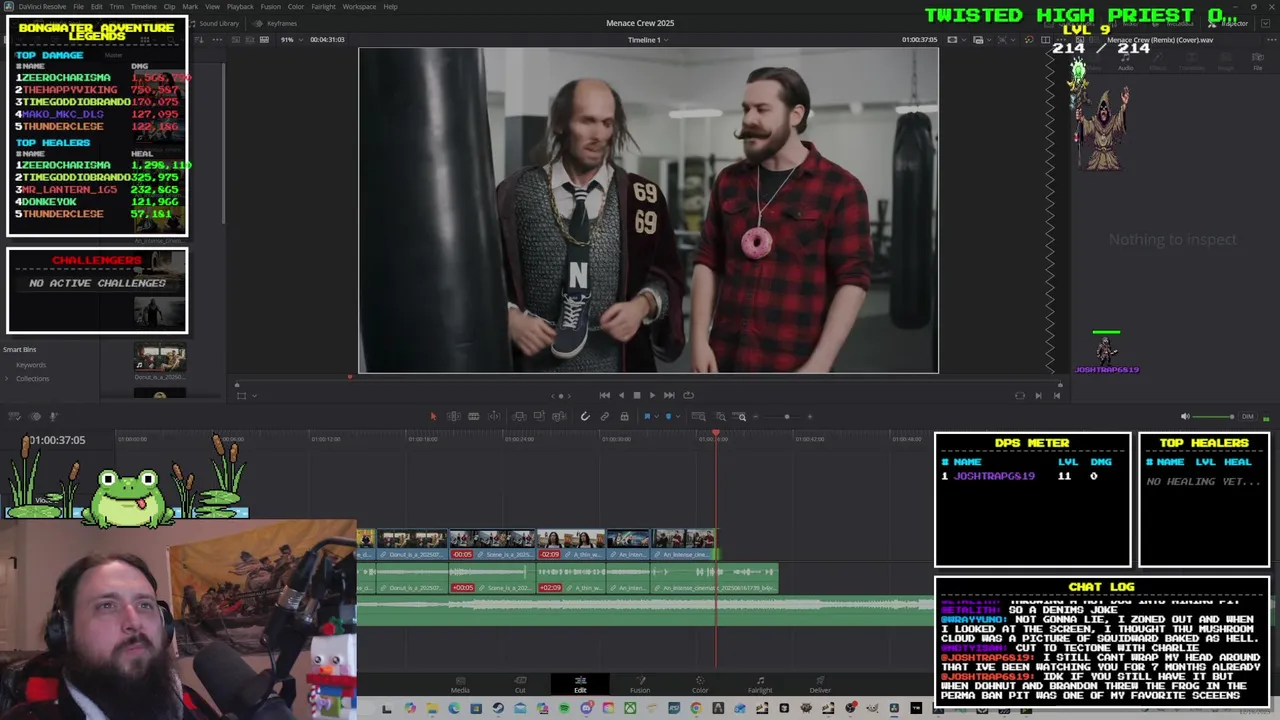Play in reverse
Screen dimensions: 1280x720
[621, 395]
